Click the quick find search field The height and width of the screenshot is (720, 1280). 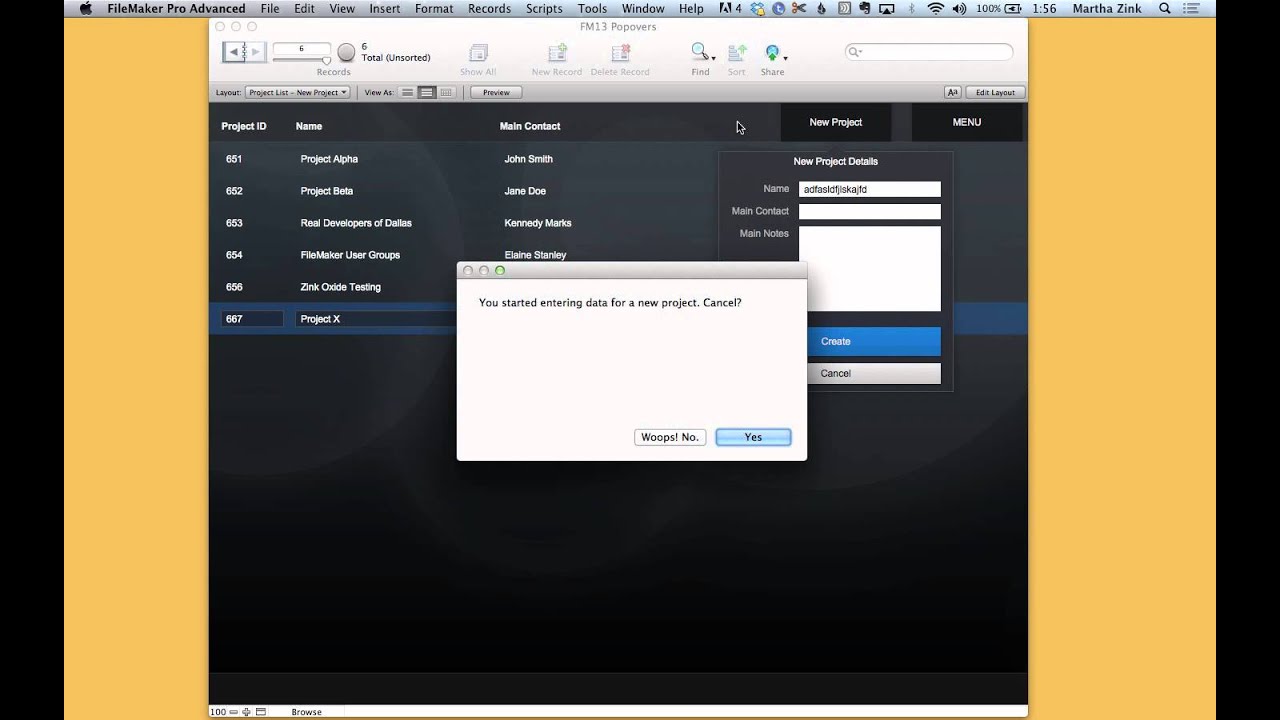(x=929, y=52)
